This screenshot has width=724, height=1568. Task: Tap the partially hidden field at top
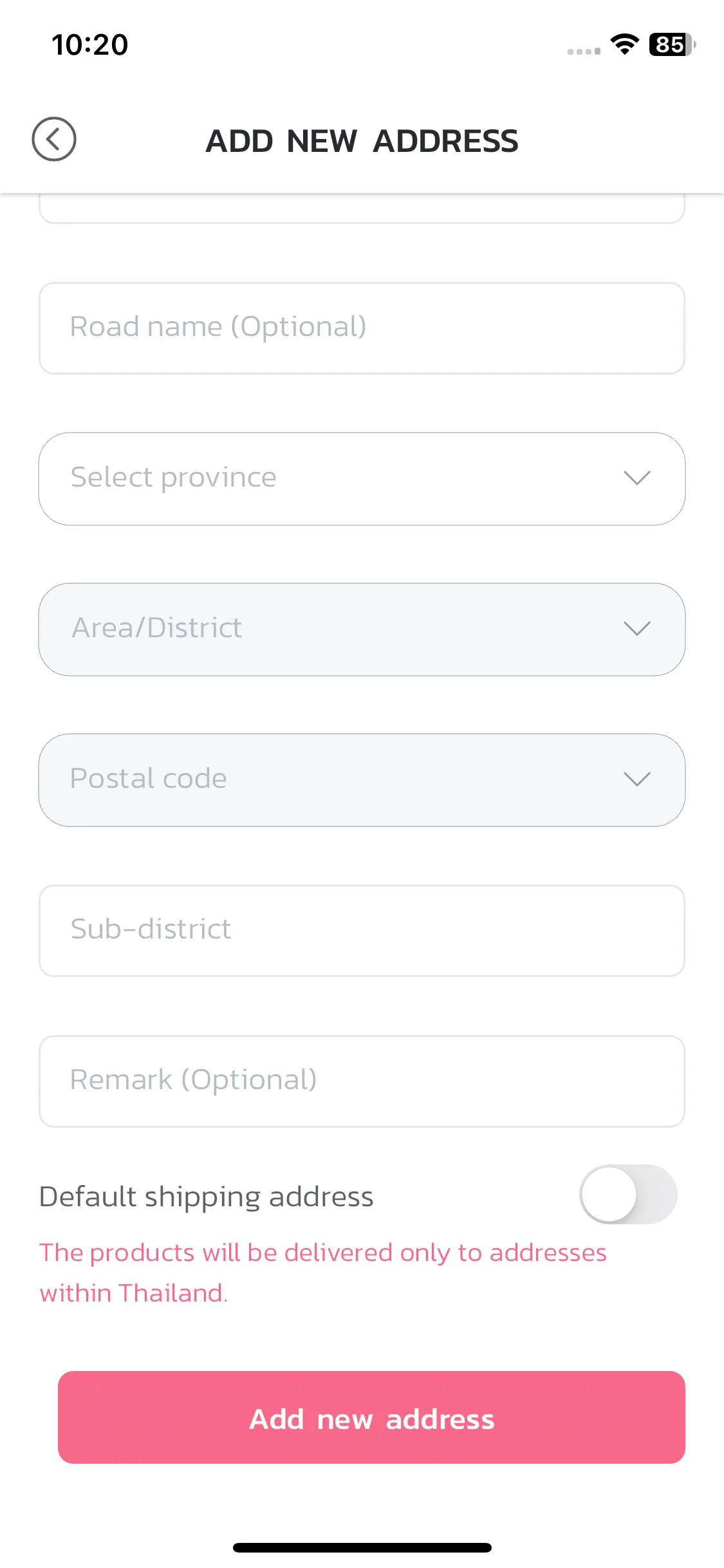point(362,209)
